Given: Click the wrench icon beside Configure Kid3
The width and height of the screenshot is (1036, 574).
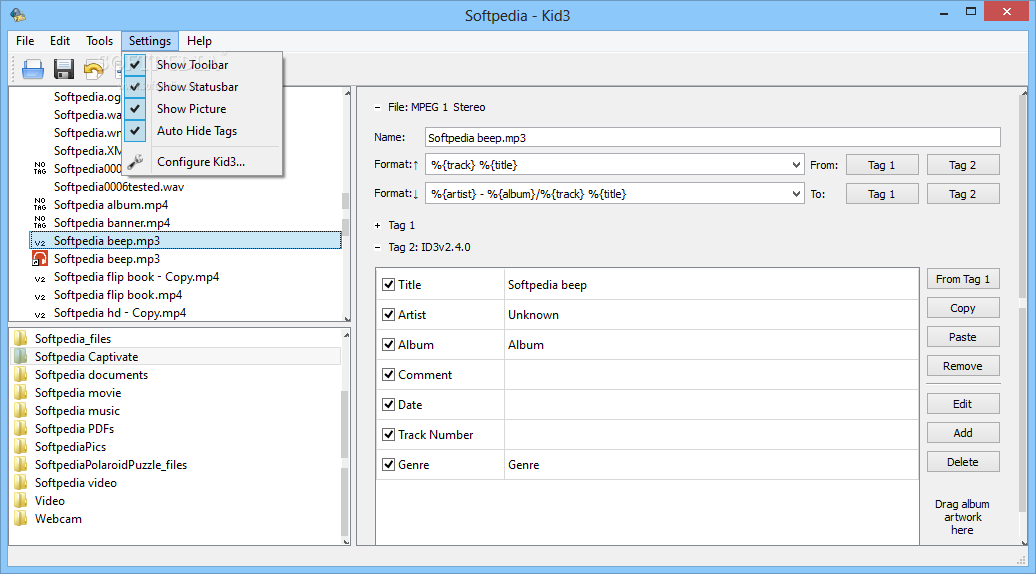Looking at the screenshot, I should (135, 162).
